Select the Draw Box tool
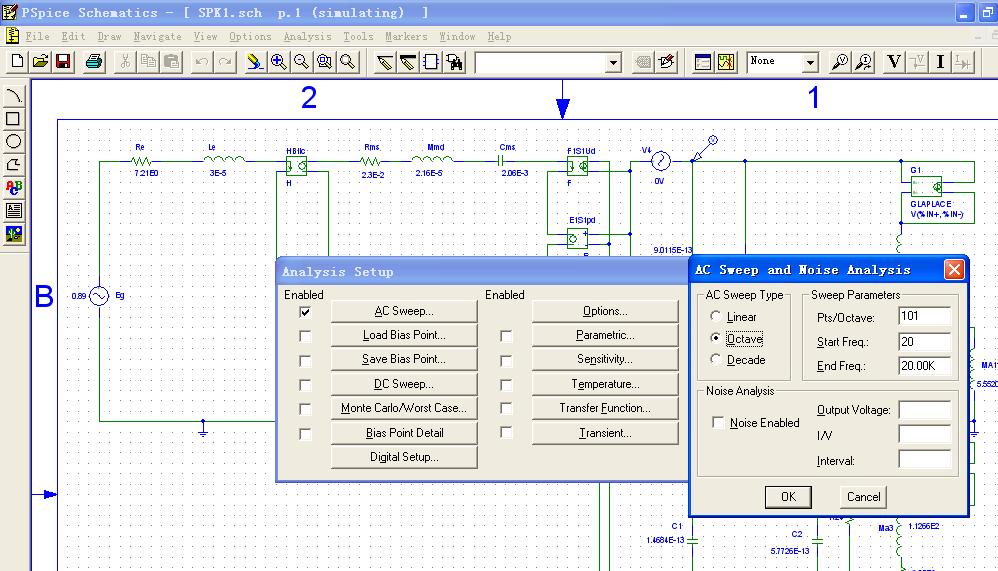This screenshot has width=998, height=571. [13, 118]
